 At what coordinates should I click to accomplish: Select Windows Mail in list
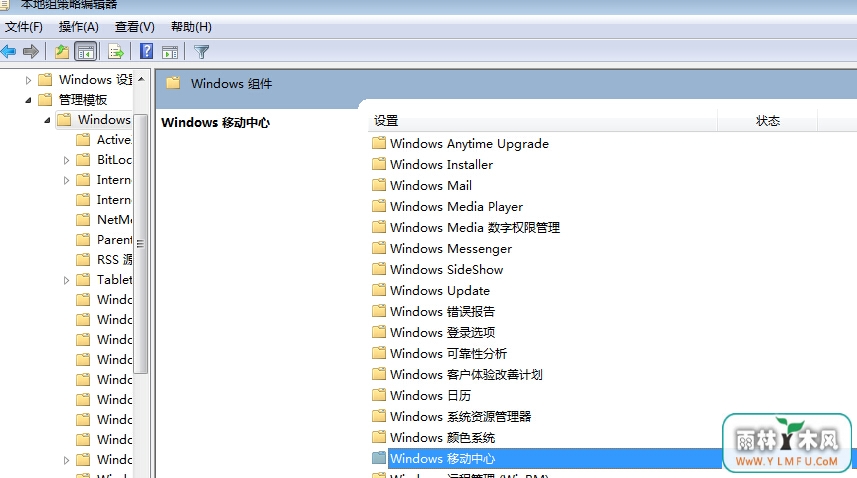[431, 185]
